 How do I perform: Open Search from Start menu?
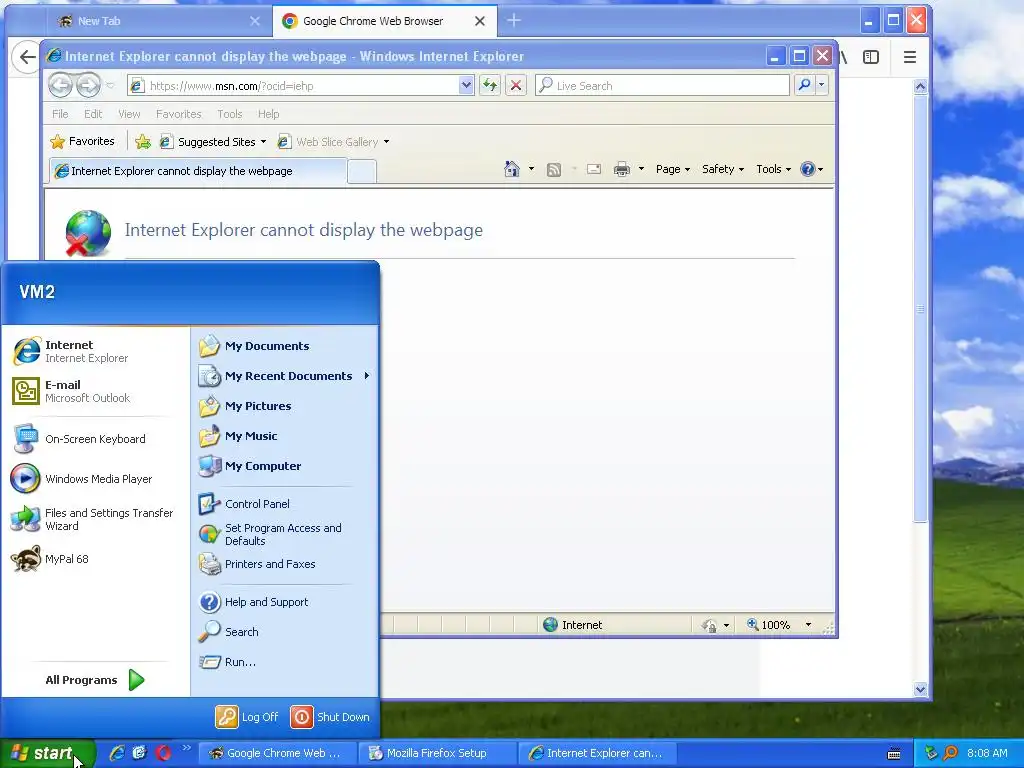(229, 632)
